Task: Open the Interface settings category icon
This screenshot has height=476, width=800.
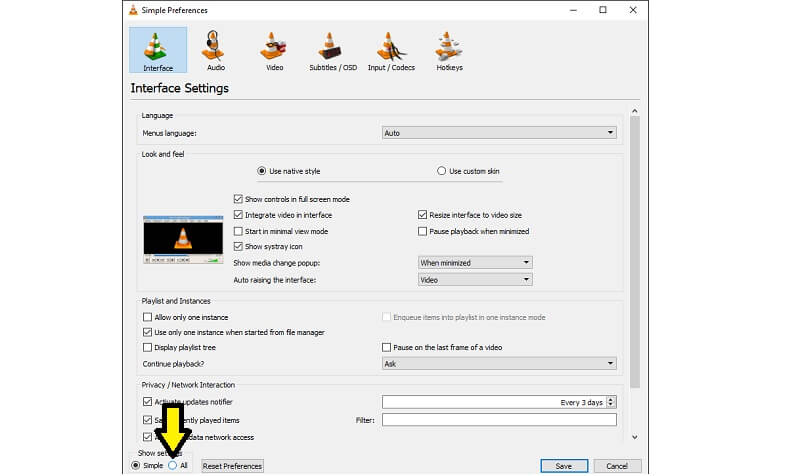Action: pos(157,50)
